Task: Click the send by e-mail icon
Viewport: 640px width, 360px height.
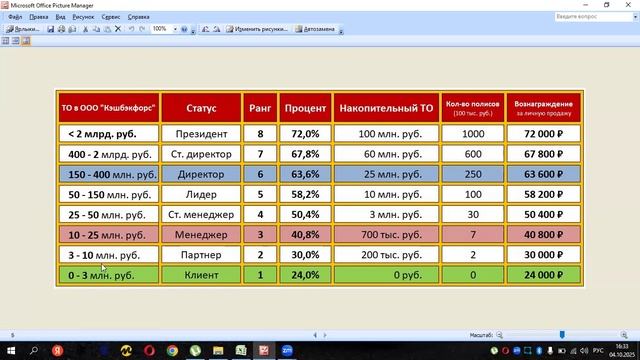Action: pyautogui.click(x=72, y=29)
